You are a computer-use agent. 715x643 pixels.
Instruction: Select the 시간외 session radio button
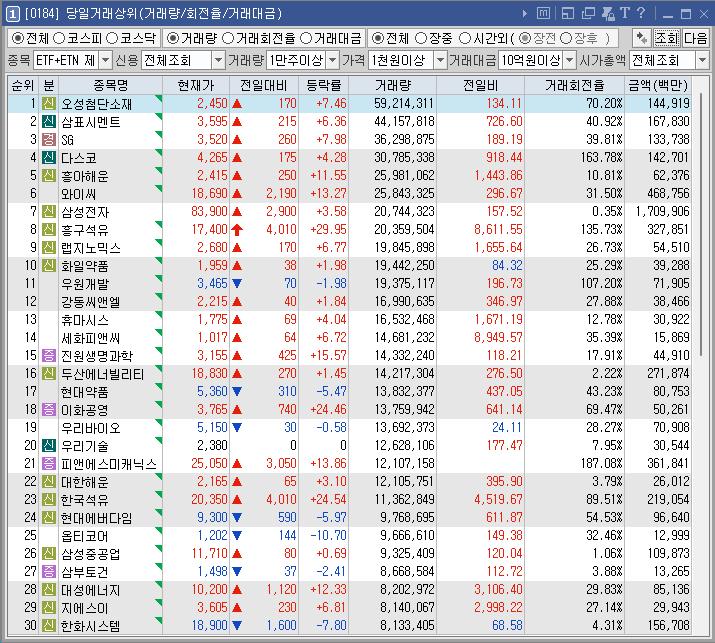tap(465, 38)
